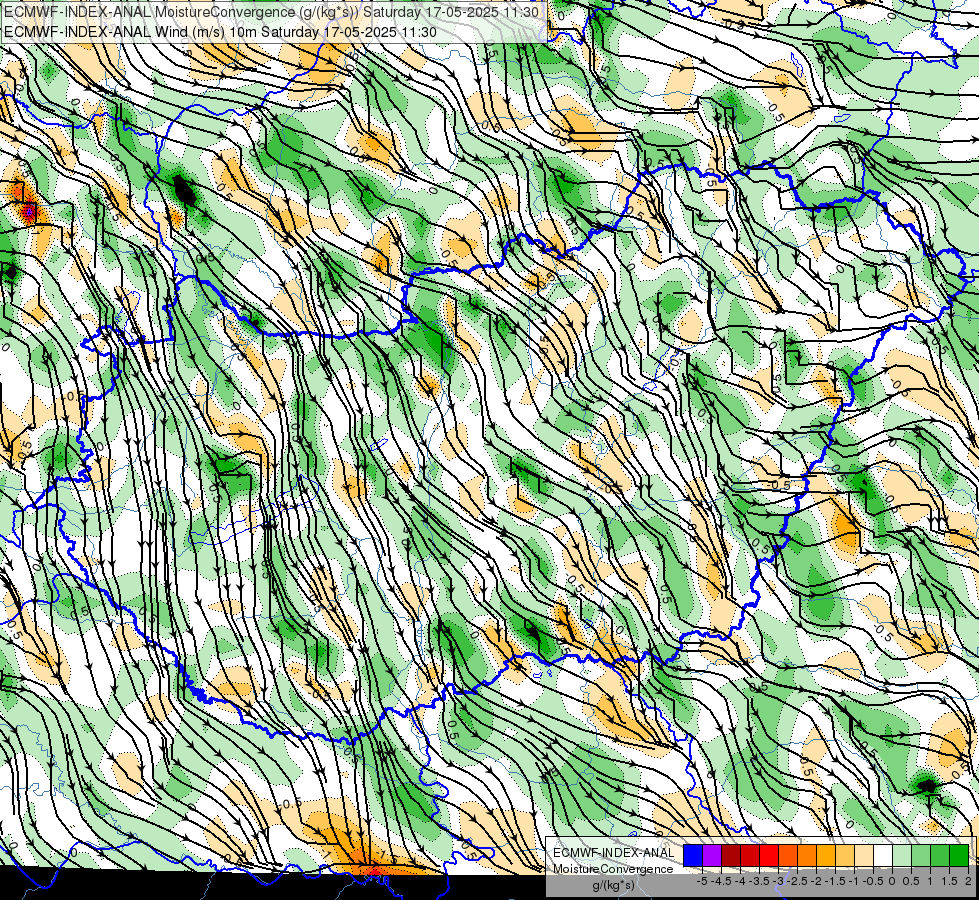Viewport: 979px width, 900px height.
Task: Click the orange swatch for -2 to -1.5
Action: point(807,856)
